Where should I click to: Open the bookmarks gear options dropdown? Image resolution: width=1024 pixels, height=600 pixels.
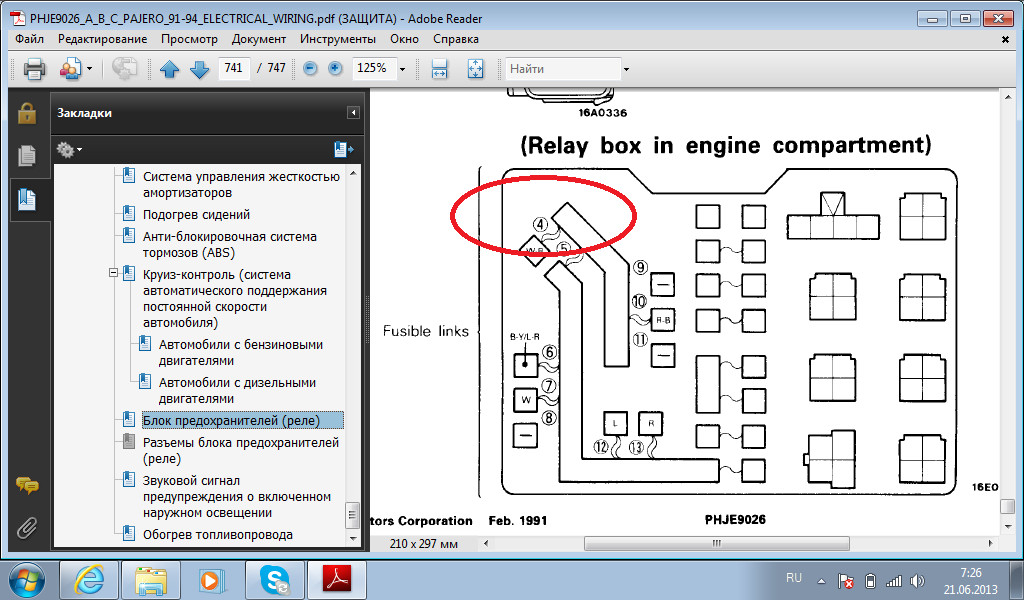coord(69,150)
